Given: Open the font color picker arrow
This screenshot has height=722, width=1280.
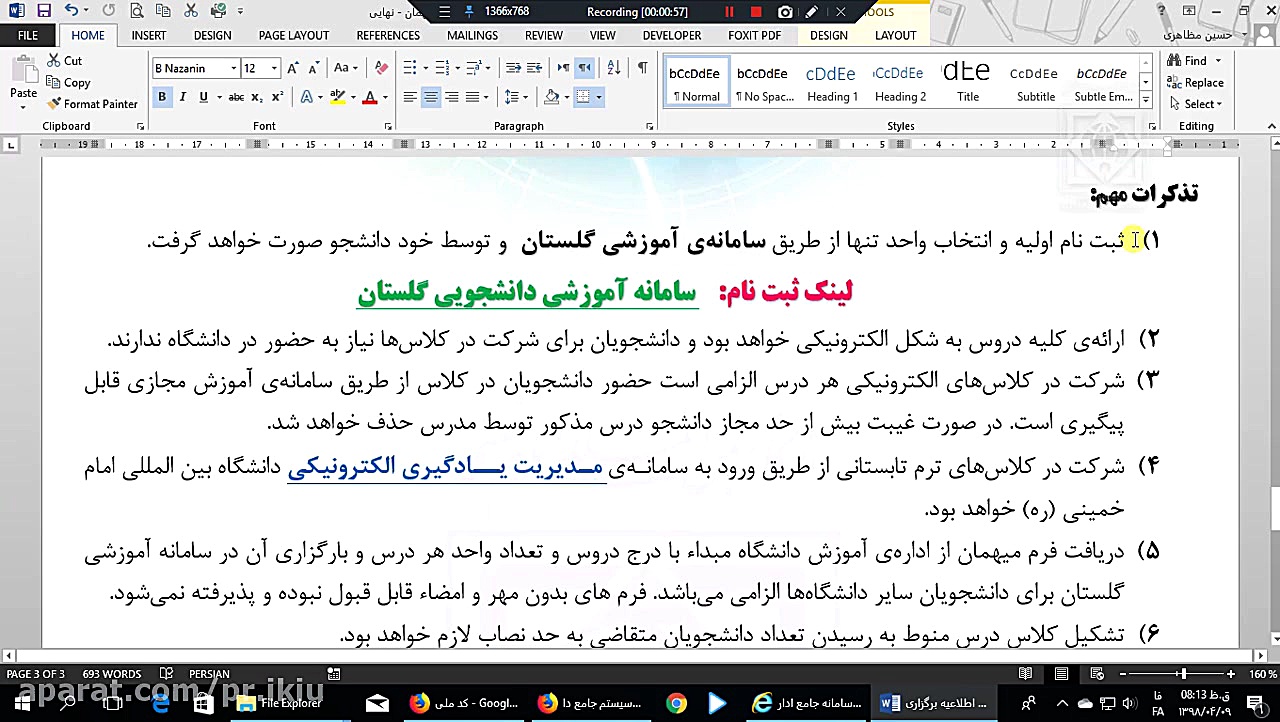Looking at the screenshot, I should [385, 97].
